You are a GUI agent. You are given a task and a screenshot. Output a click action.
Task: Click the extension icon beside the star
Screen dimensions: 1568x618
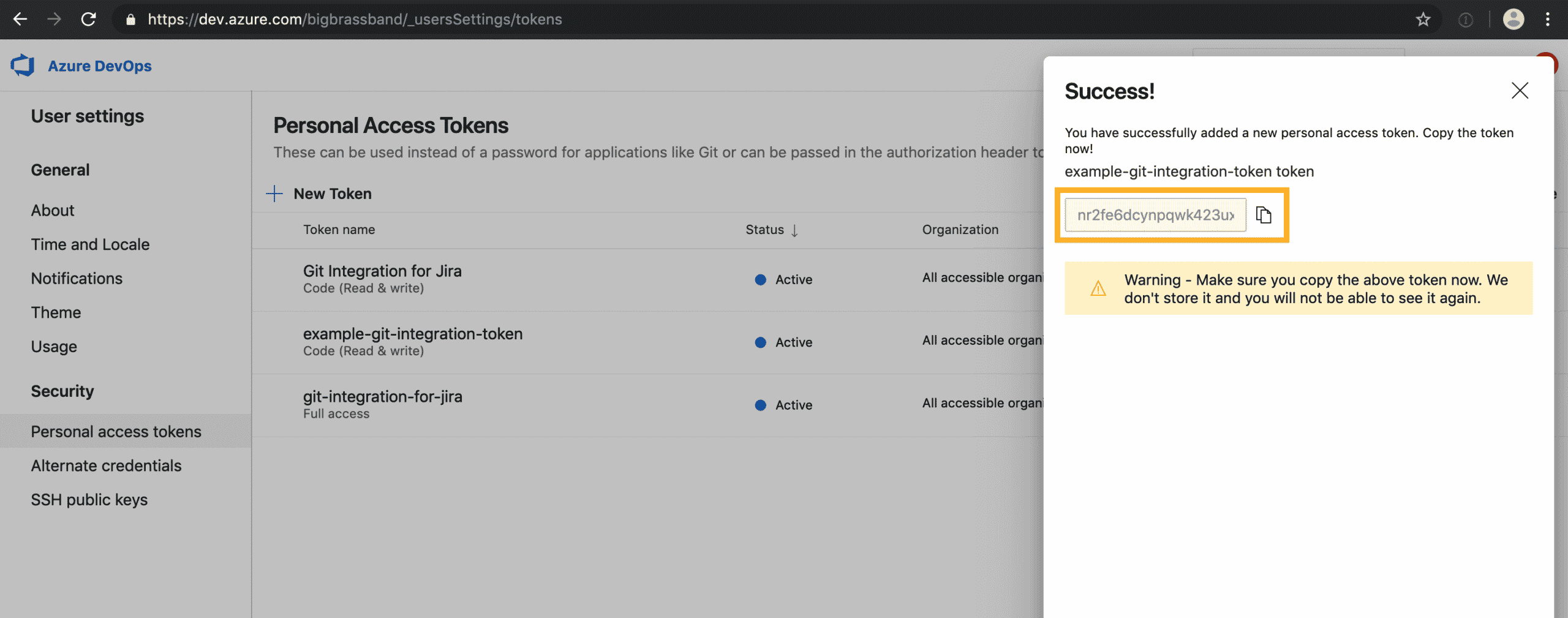[1466, 20]
